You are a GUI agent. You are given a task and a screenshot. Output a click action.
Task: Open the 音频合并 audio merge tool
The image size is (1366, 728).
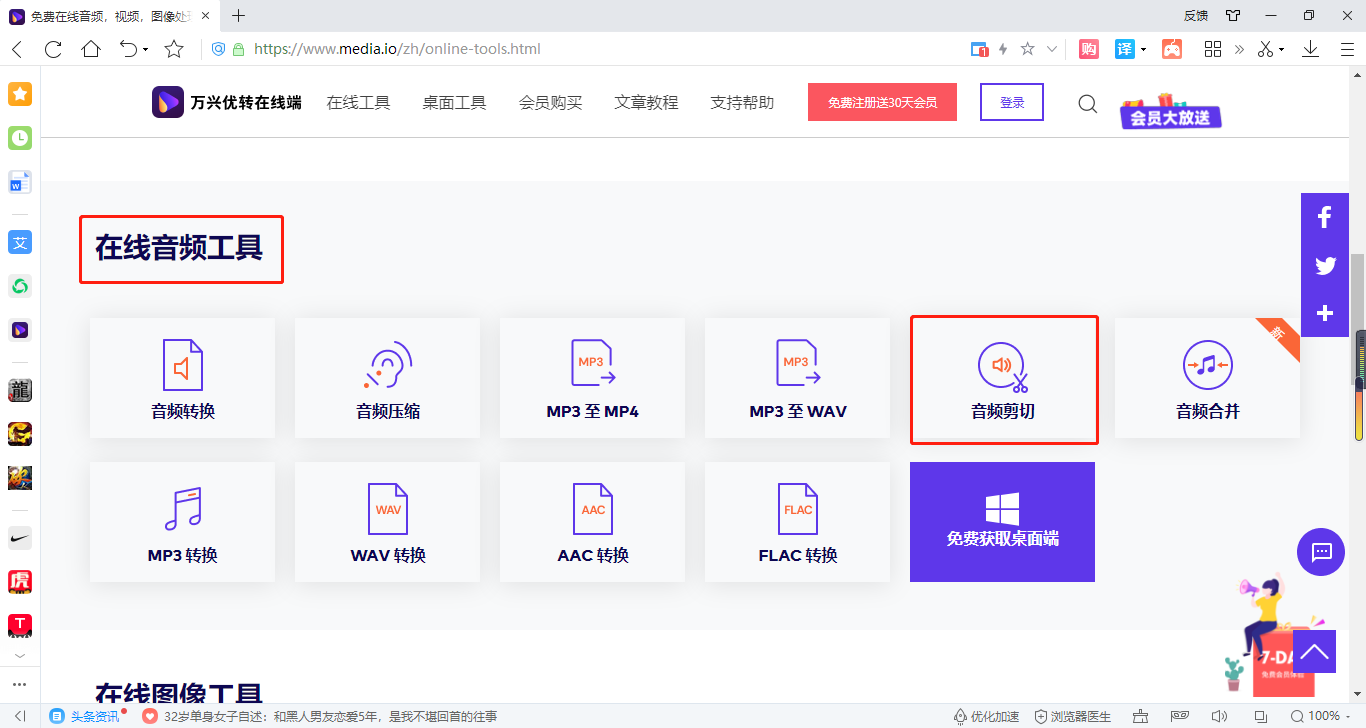tap(1208, 378)
